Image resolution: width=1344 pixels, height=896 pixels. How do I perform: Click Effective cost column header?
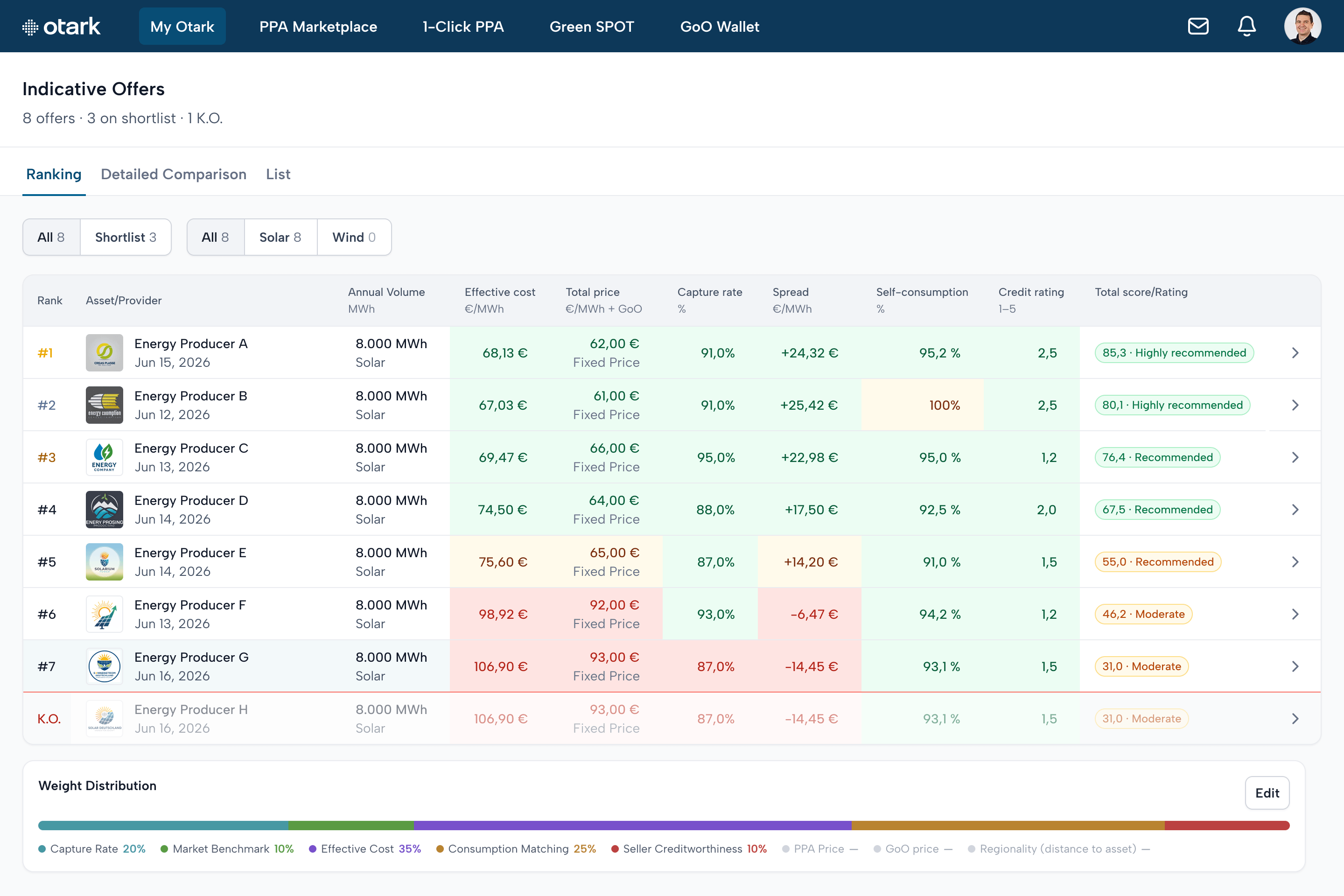[500, 300]
